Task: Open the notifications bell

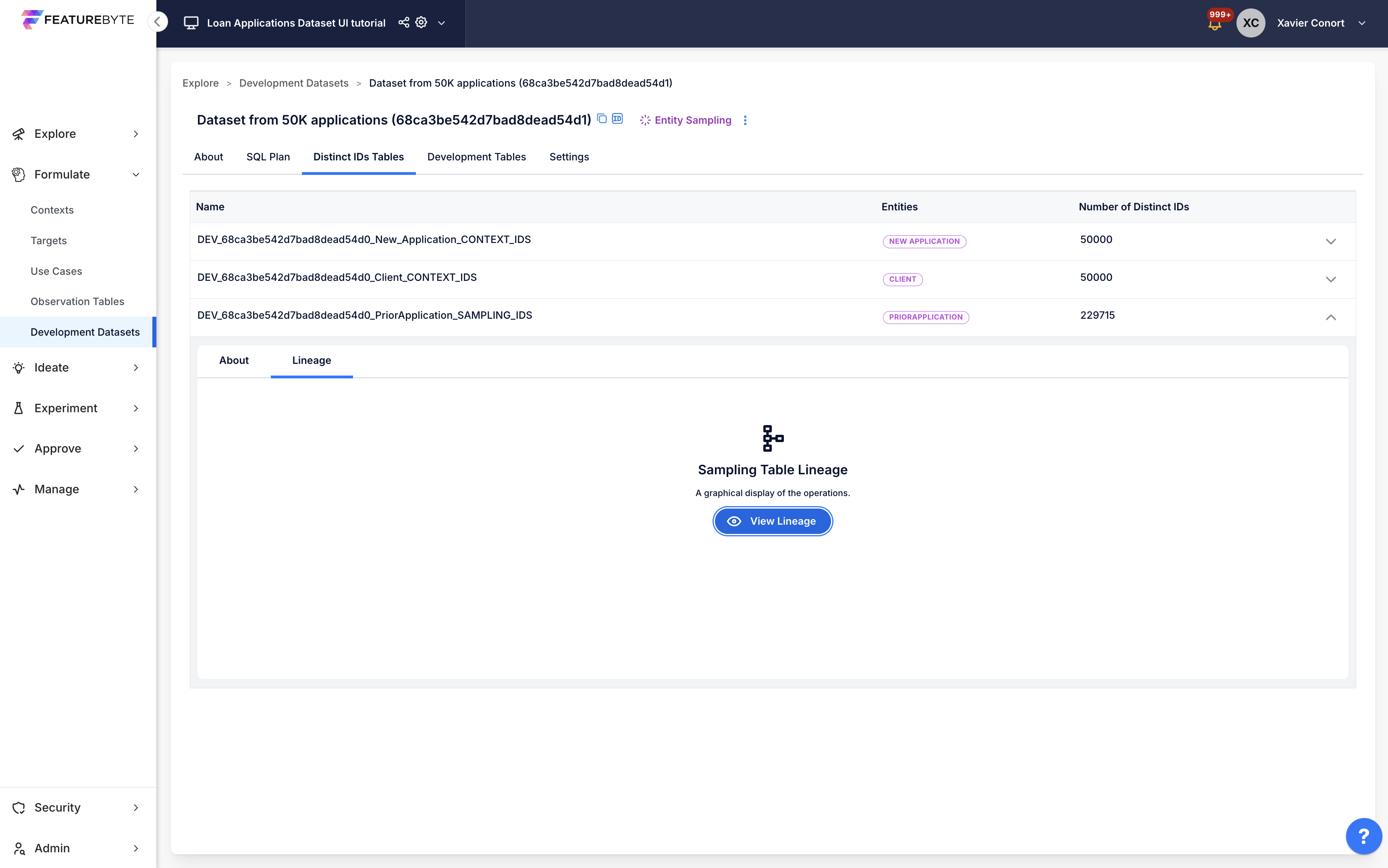Action: point(1214,25)
